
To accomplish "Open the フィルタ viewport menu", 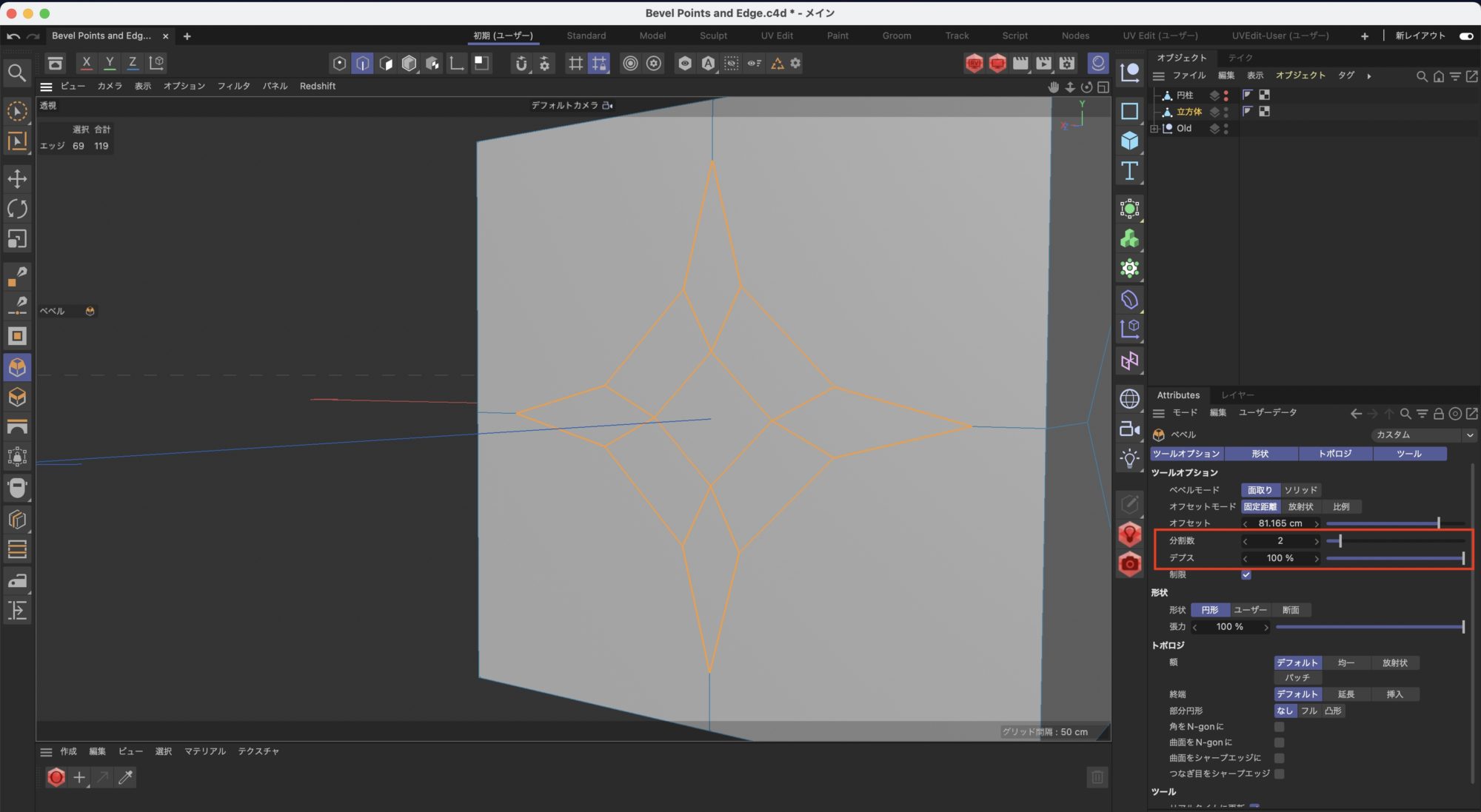I will click(233, 86).
